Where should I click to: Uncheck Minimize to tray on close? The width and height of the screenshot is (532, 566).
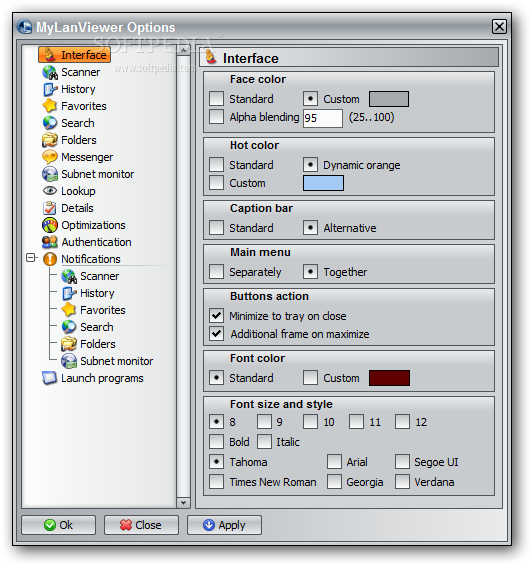(x=217, y=315)
